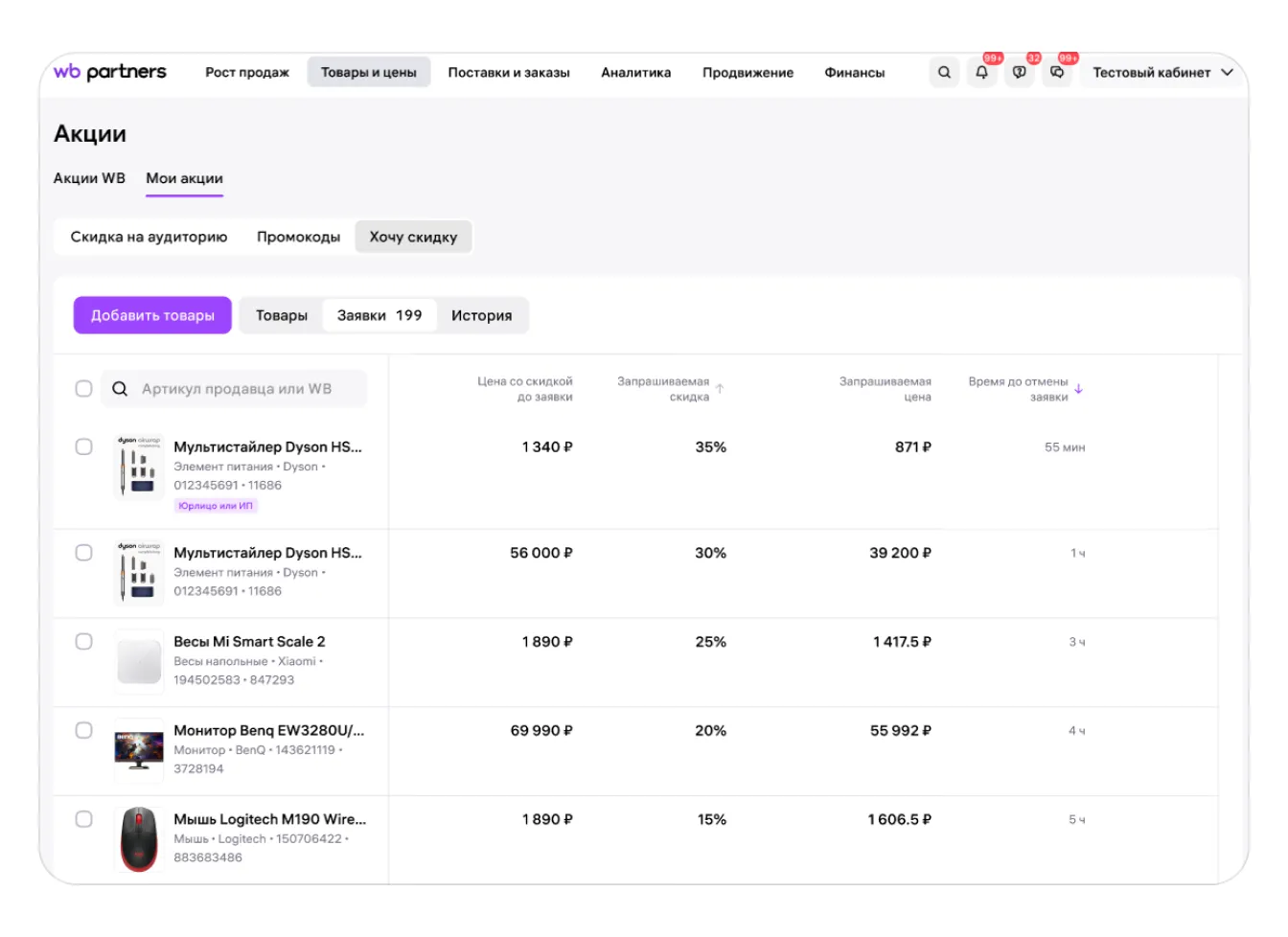Click the magnifier icon in article search

(x=120, y=389)
